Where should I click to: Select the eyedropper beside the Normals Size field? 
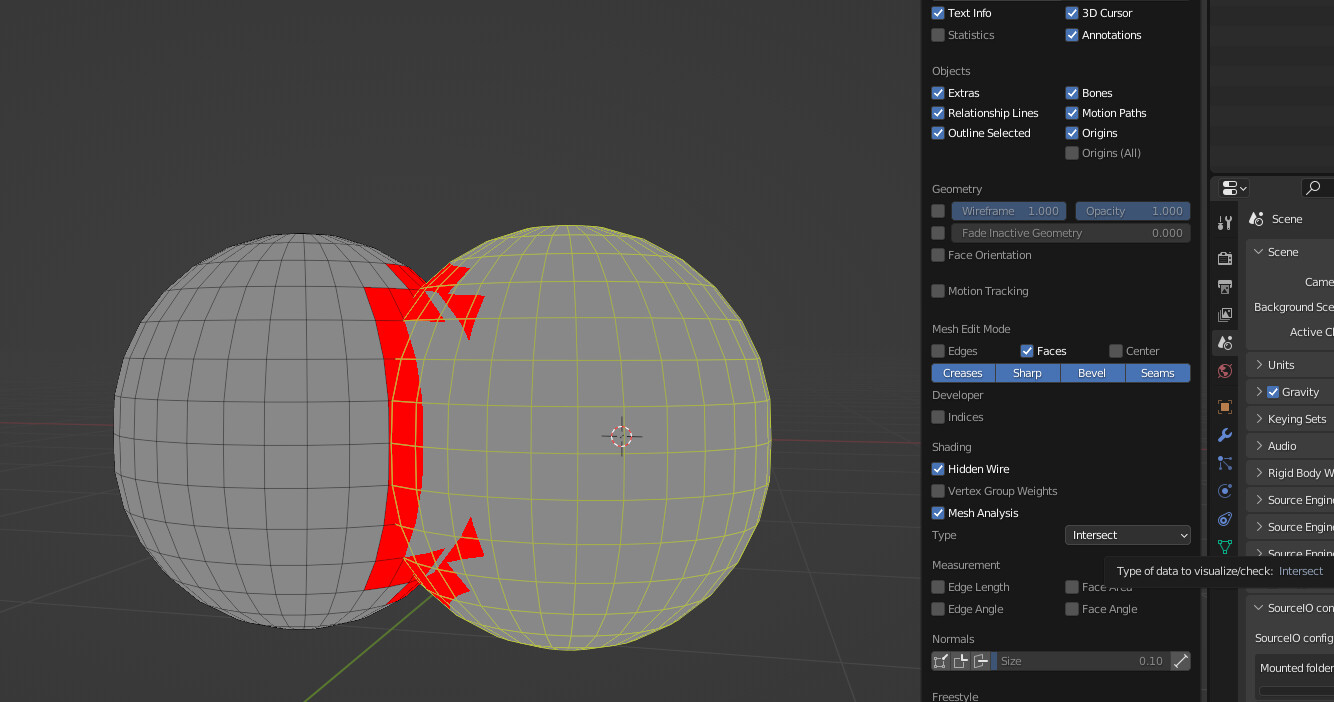(x=1181, y=660)
